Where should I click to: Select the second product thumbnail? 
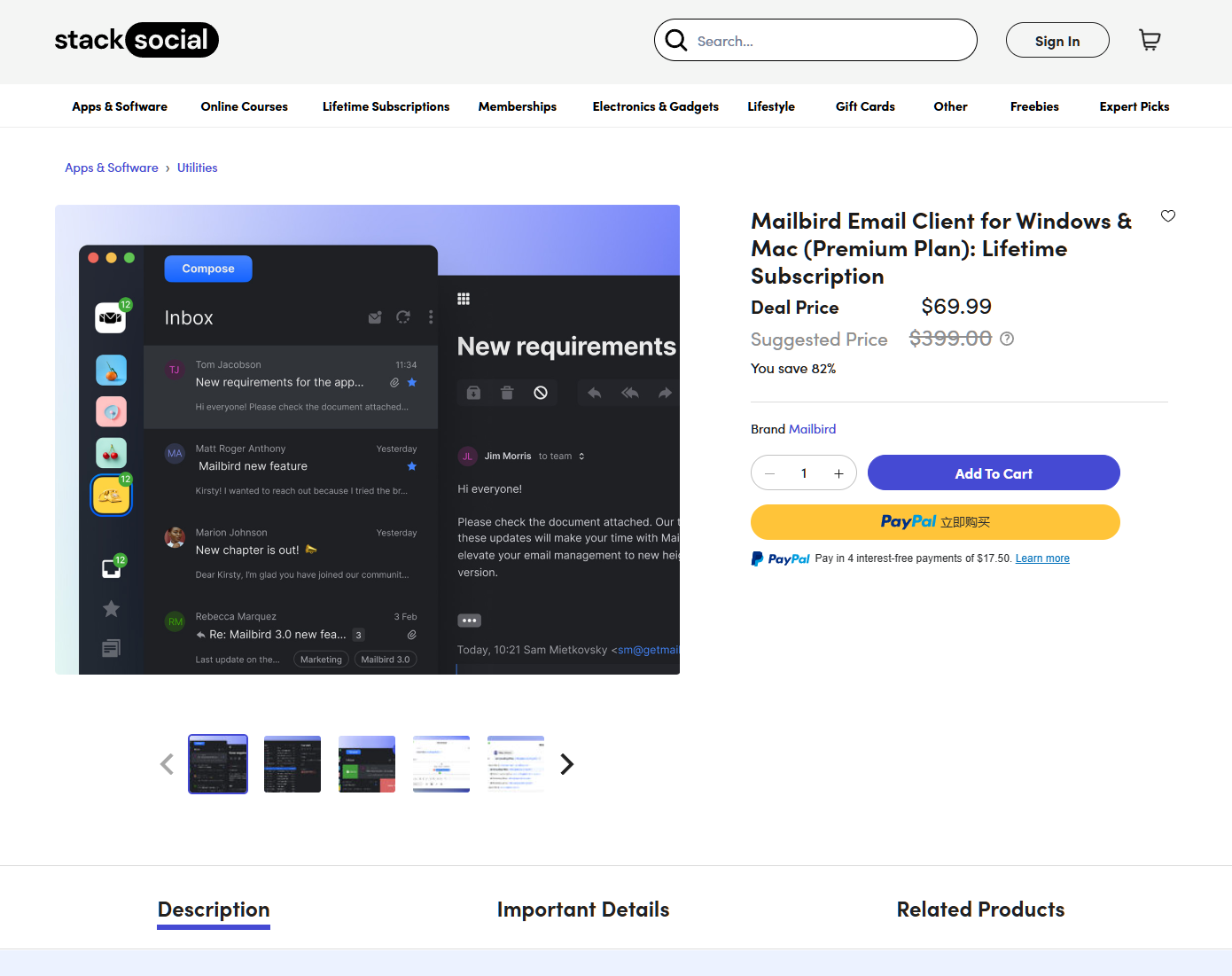292,764
